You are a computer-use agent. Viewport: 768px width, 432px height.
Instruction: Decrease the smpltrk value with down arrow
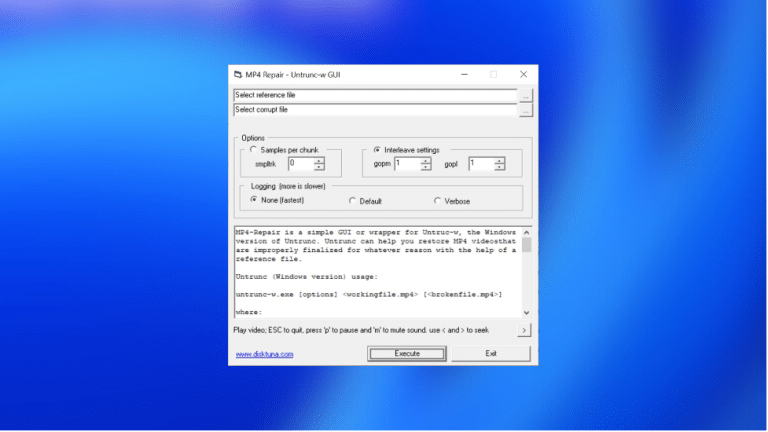319,167
